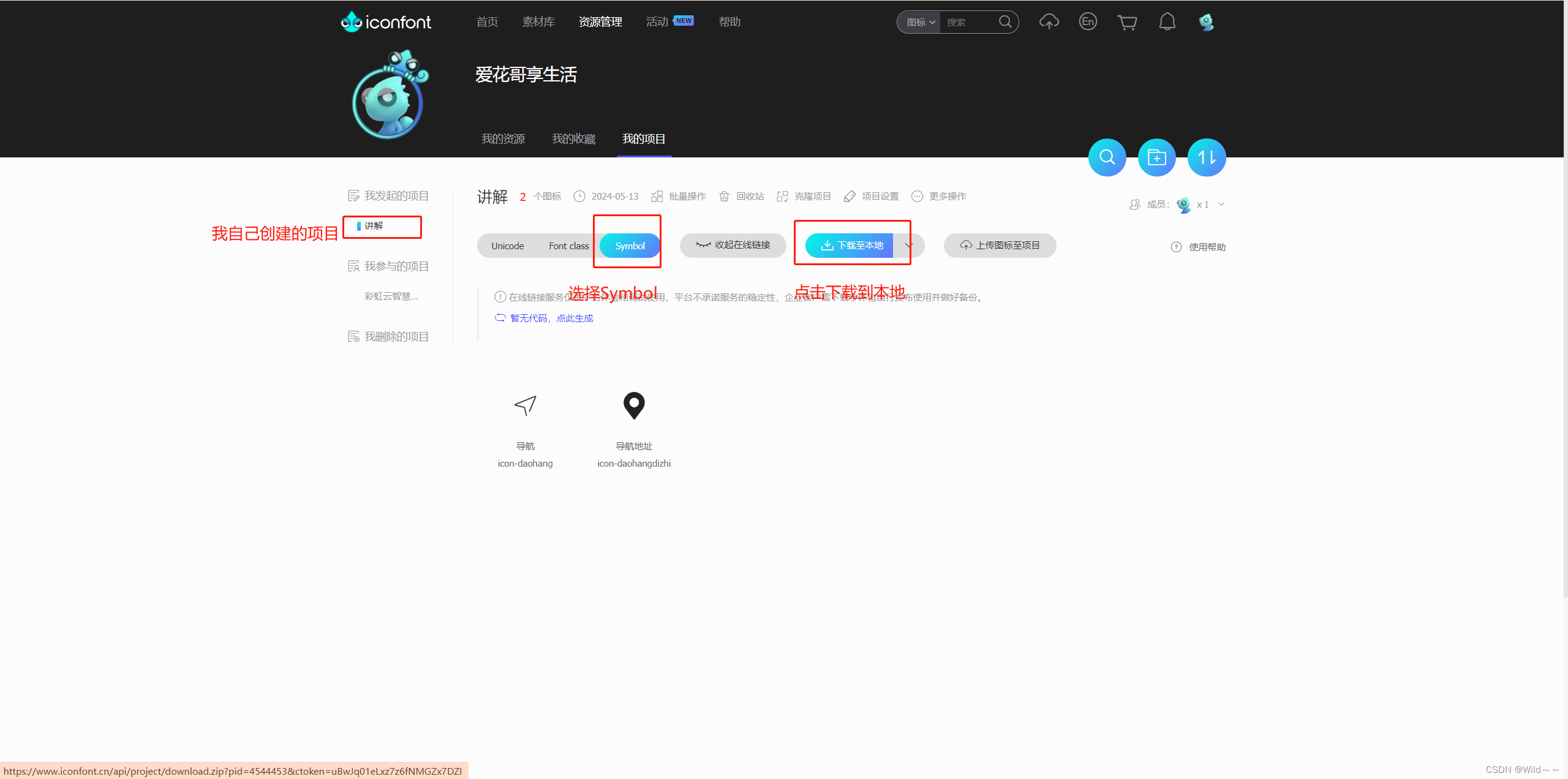The height and width of the screenshot is (779, 1568).
Task: Click the upload cloud icon in header
Action: click(x=1049, y=22)
